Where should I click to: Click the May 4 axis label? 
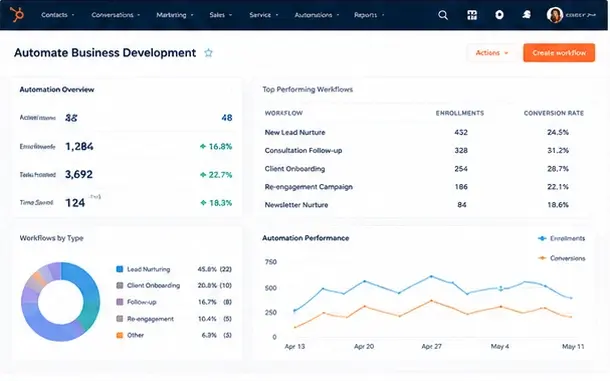coord(500,346)
